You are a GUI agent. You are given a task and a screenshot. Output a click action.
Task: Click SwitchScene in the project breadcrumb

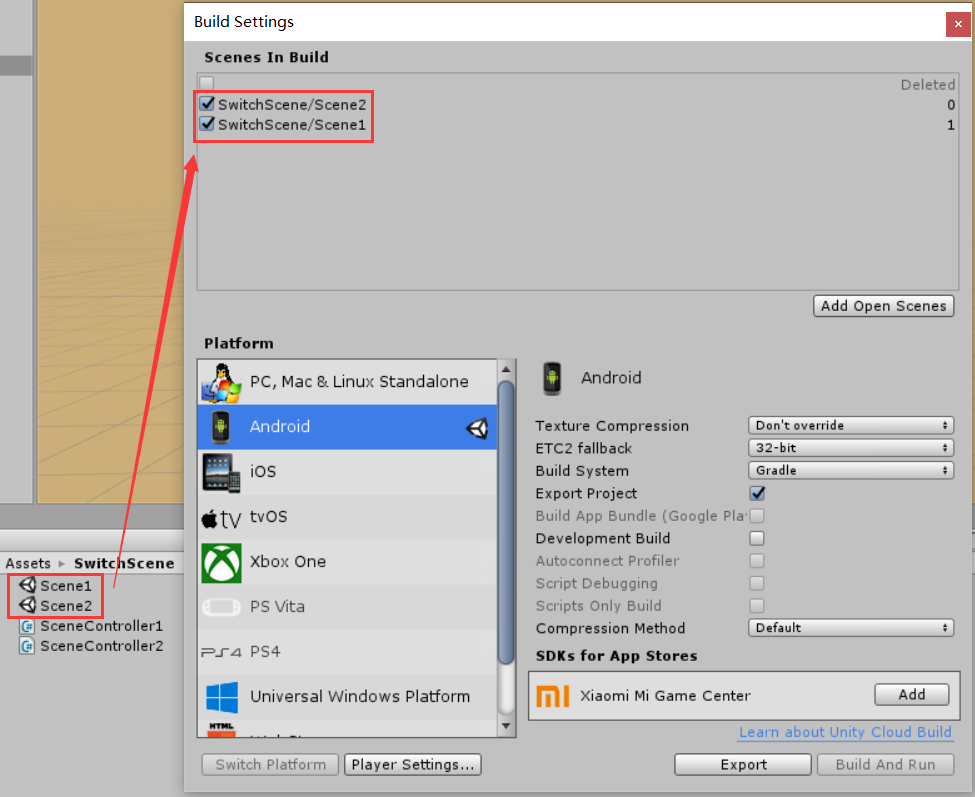point(124,563)
